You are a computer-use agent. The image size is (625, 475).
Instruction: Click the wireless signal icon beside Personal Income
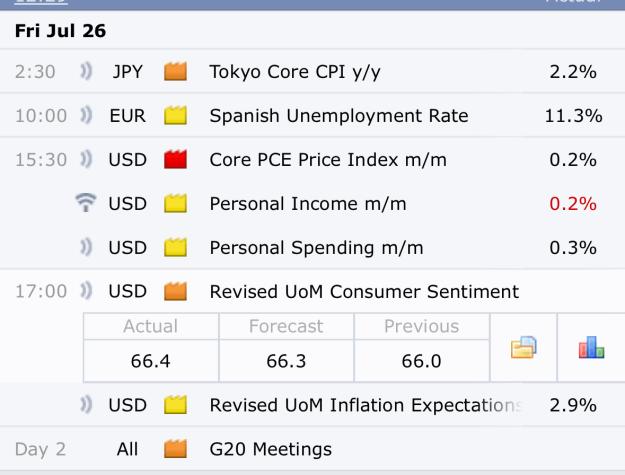[x=86, y=202]
